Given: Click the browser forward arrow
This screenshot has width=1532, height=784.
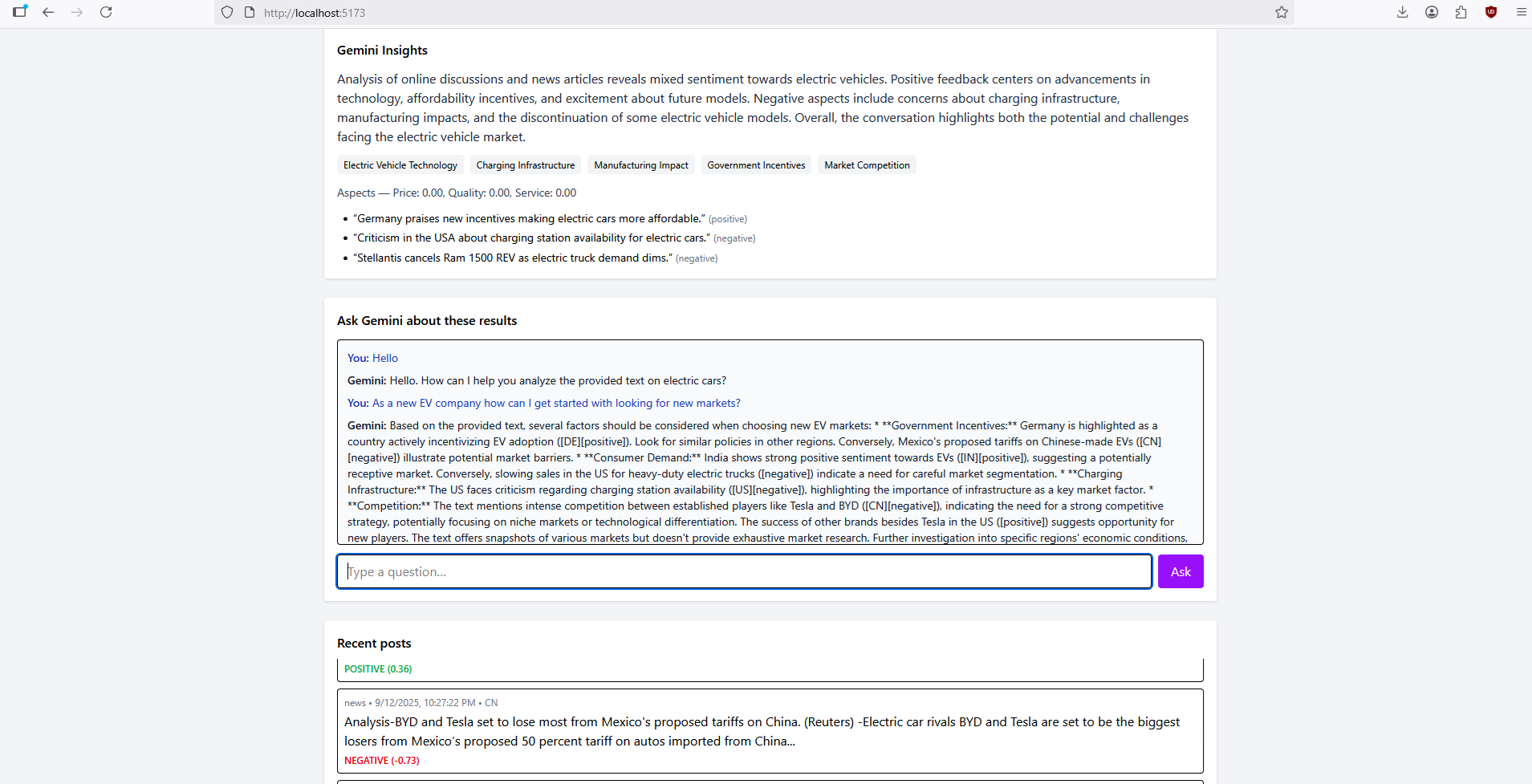Looking at the screenshot, I should click(77, 12).
